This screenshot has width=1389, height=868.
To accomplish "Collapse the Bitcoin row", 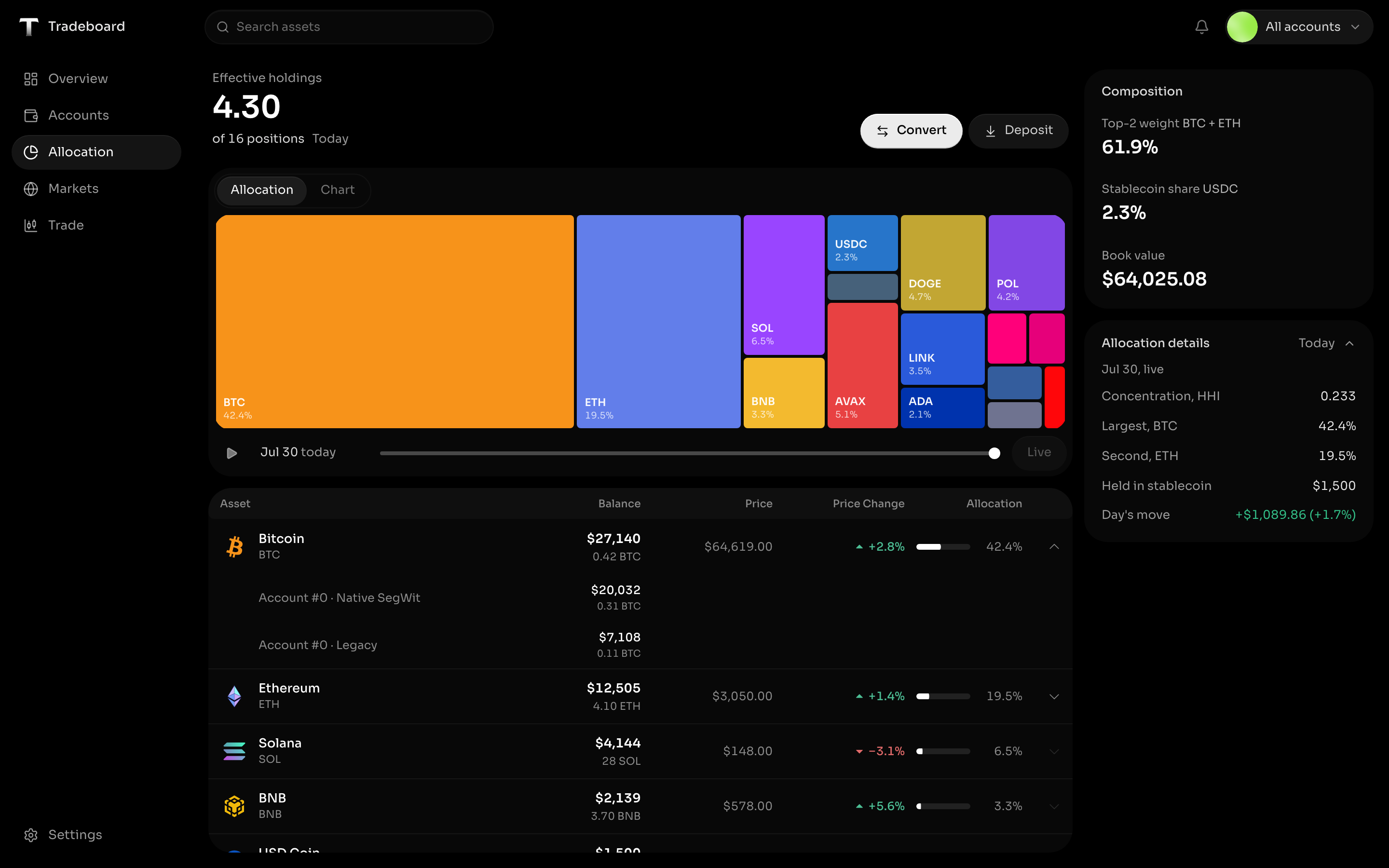I will pyautogui.click(x=1054, y=546).
